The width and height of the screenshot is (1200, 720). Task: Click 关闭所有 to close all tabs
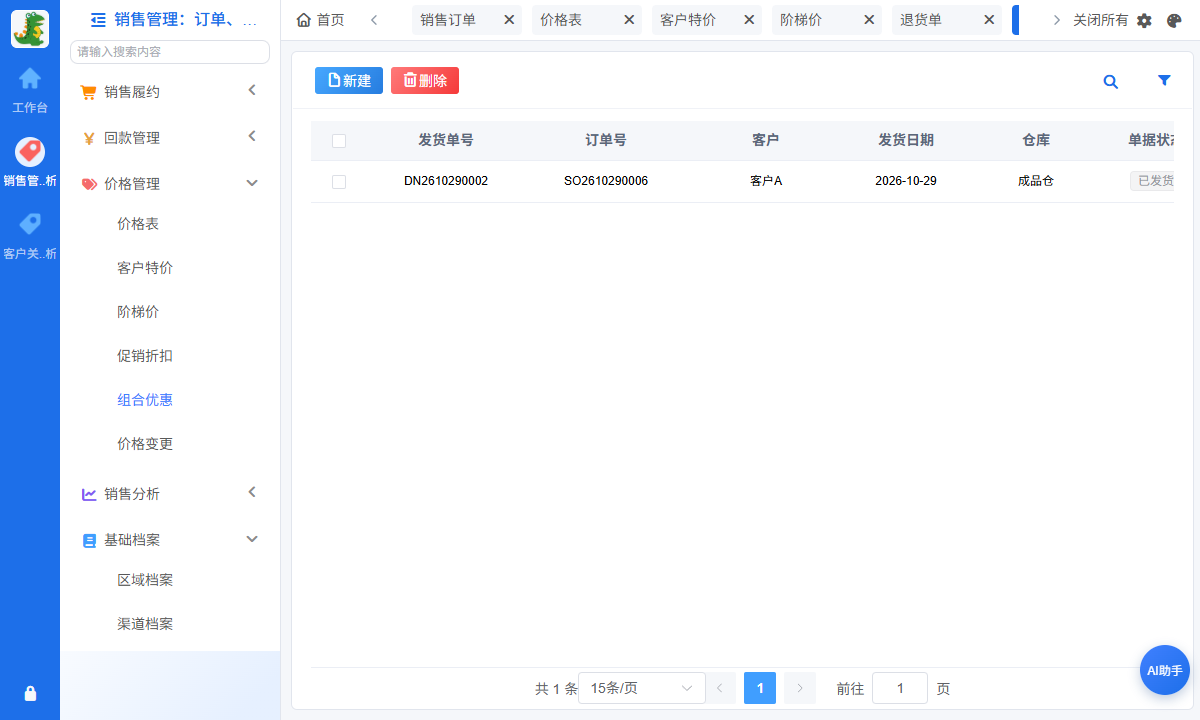[x=1100, y=20]
